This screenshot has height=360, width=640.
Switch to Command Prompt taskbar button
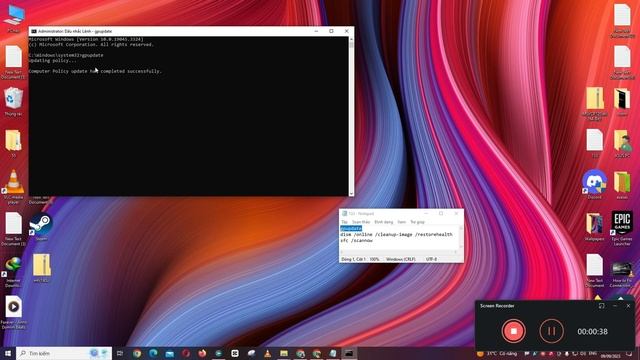tap(349, 353)
